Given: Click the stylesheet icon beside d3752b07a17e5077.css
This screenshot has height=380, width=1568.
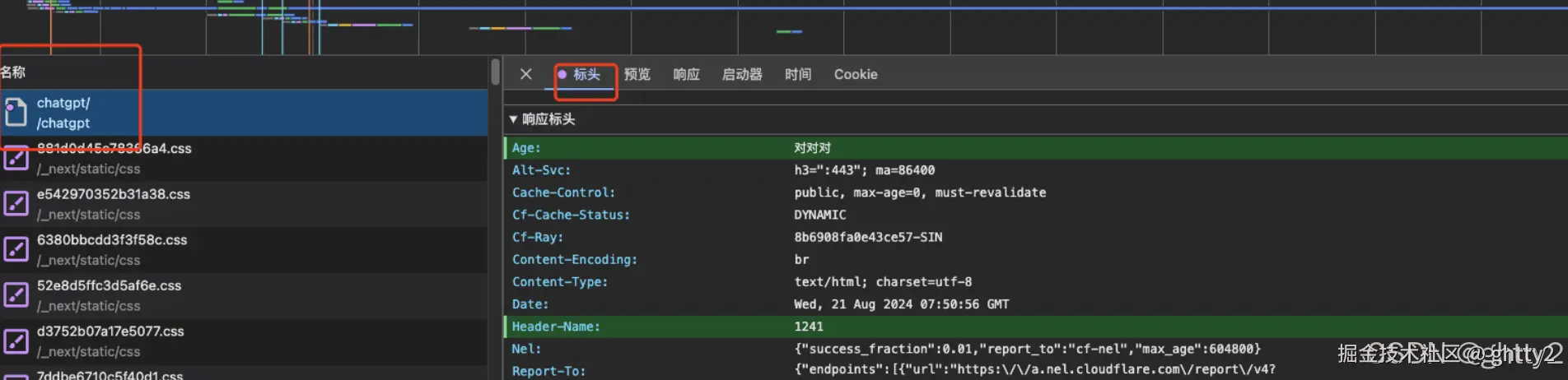Looking at the screenshot, I should [16, 341].
